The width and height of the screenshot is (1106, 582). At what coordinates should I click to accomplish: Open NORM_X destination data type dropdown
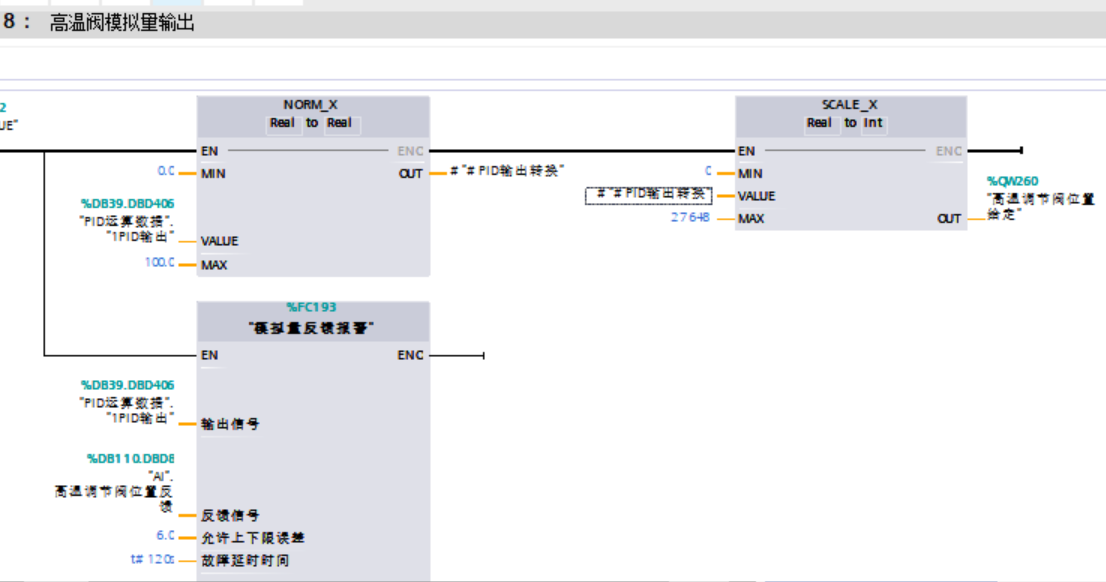coord(342,123)
